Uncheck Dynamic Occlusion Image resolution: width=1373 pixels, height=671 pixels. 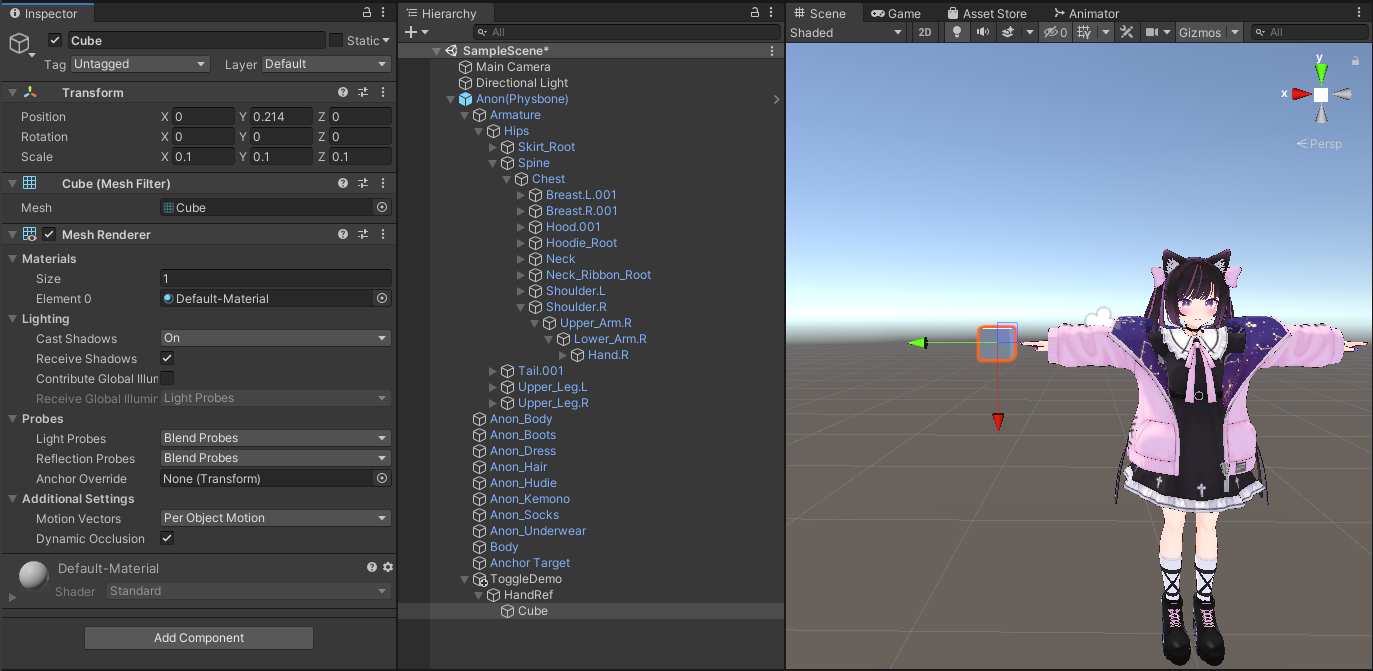[x=167, y=538]
